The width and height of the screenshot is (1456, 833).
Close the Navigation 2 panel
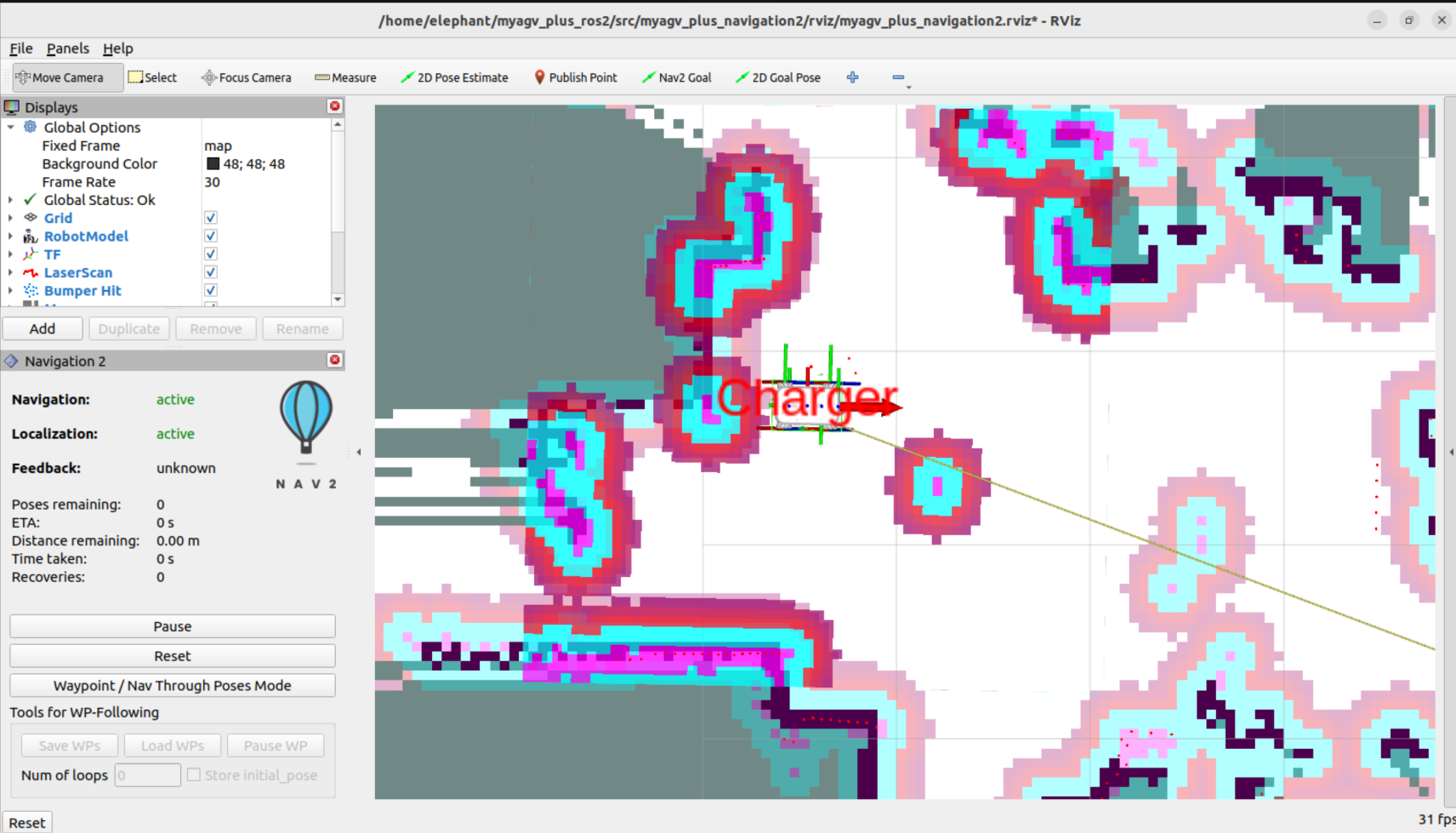335,360
